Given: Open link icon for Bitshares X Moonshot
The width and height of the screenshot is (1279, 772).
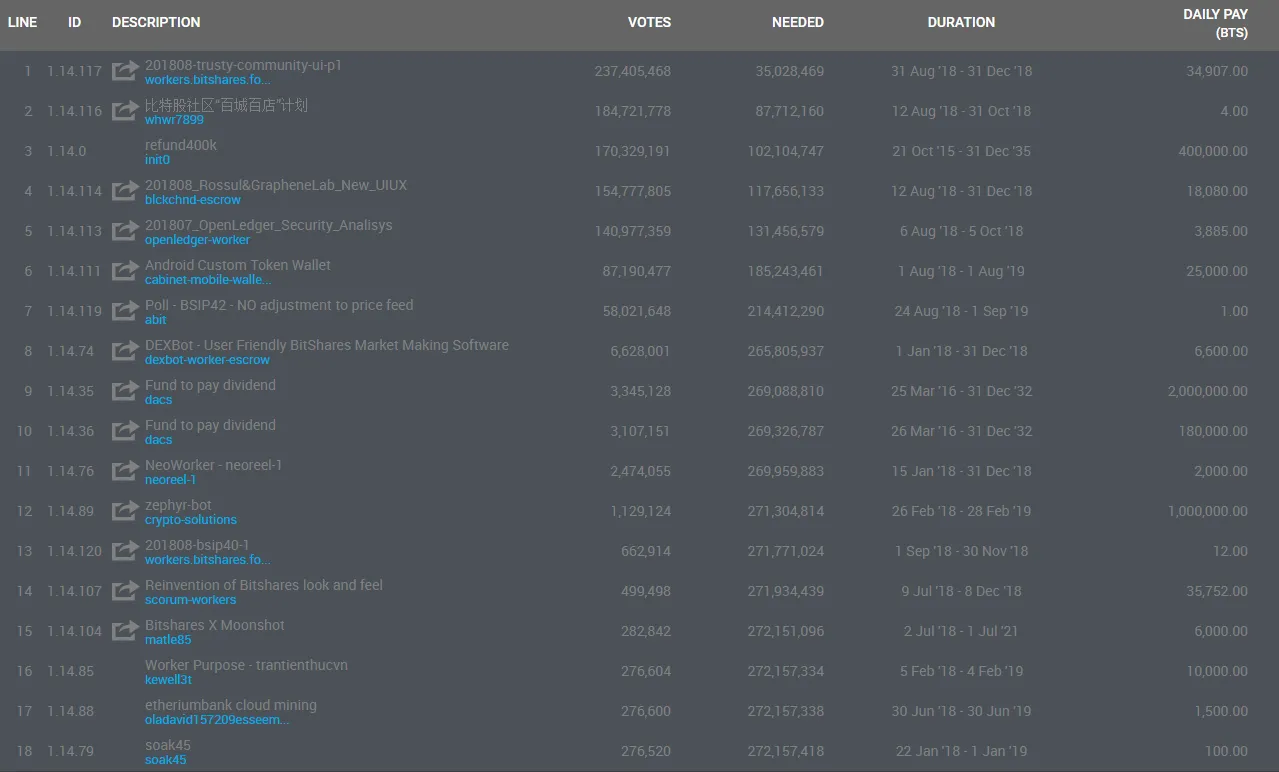Looking at the screenshot, I should [x=125, y=631].
